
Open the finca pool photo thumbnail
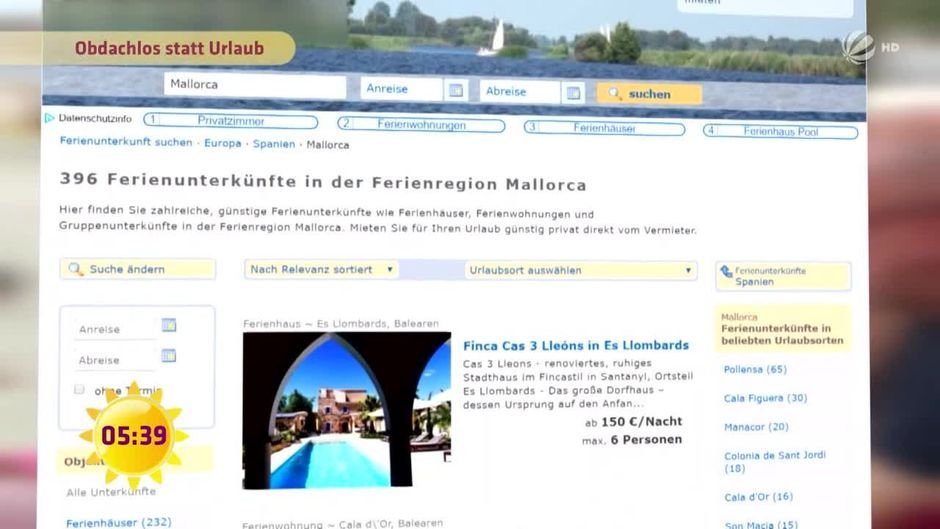tap(346, 410)
